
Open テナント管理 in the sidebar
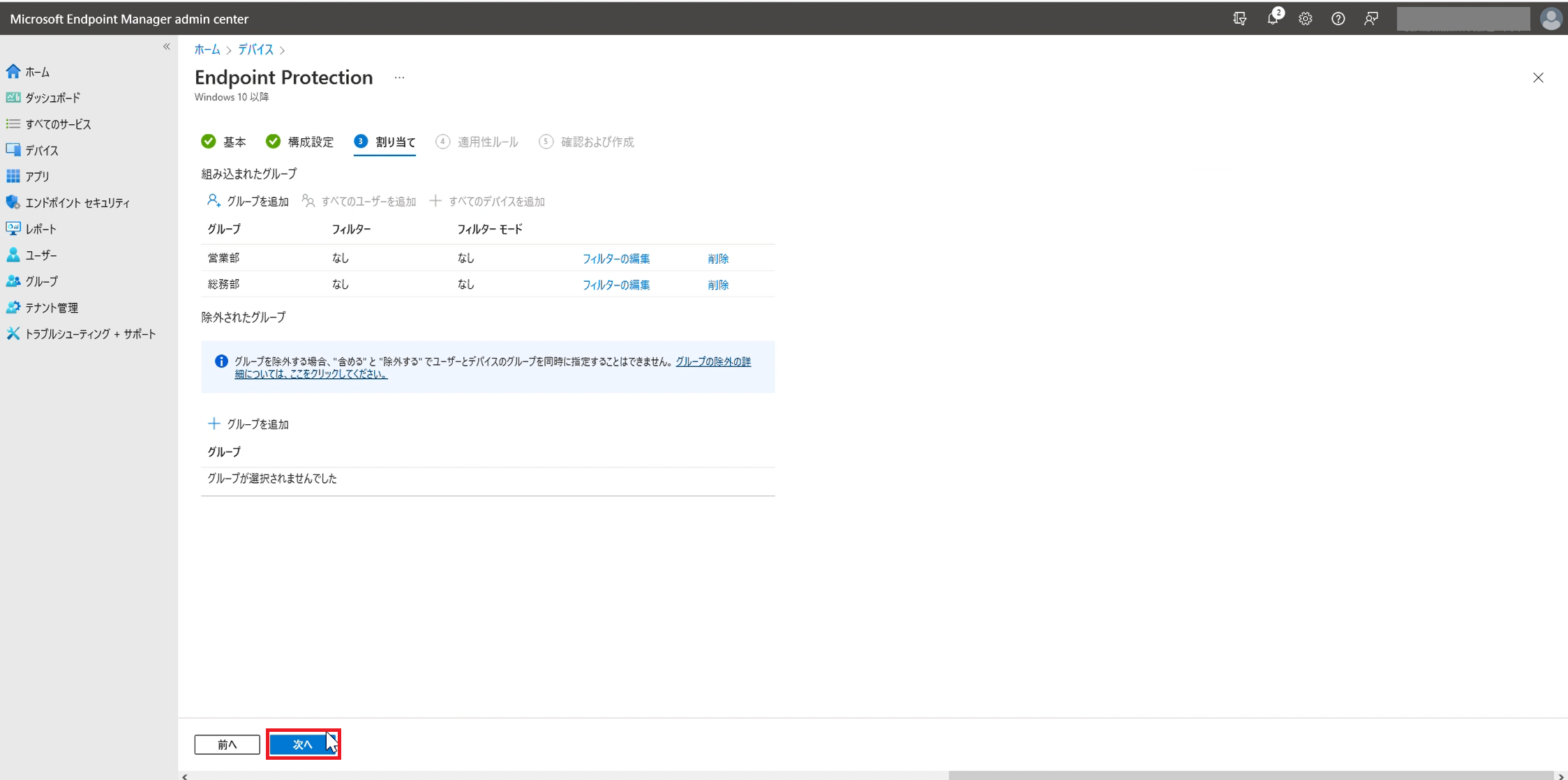[42, 308]
